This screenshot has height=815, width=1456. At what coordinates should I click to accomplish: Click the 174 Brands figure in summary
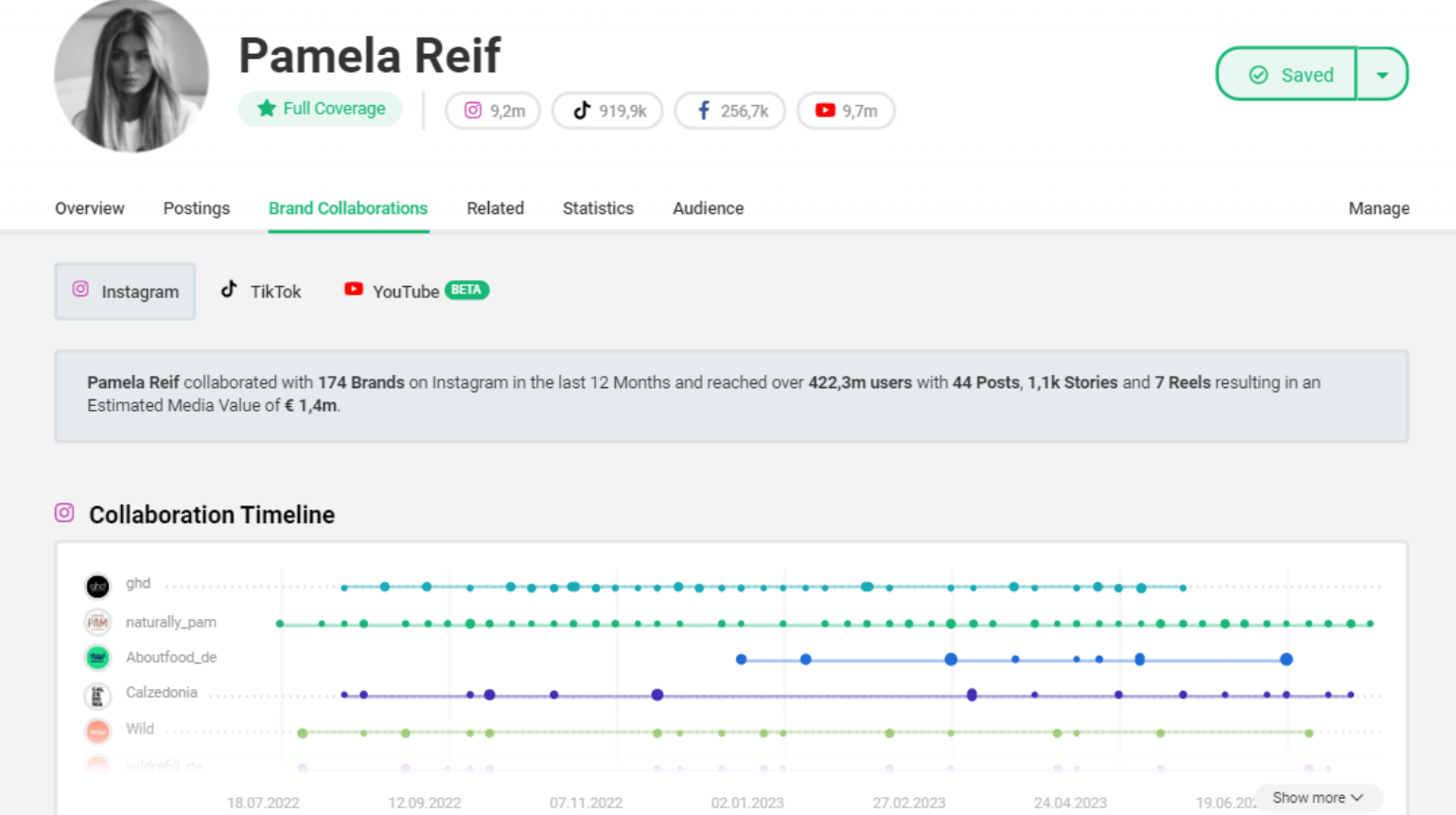click(x=360, y=382)
